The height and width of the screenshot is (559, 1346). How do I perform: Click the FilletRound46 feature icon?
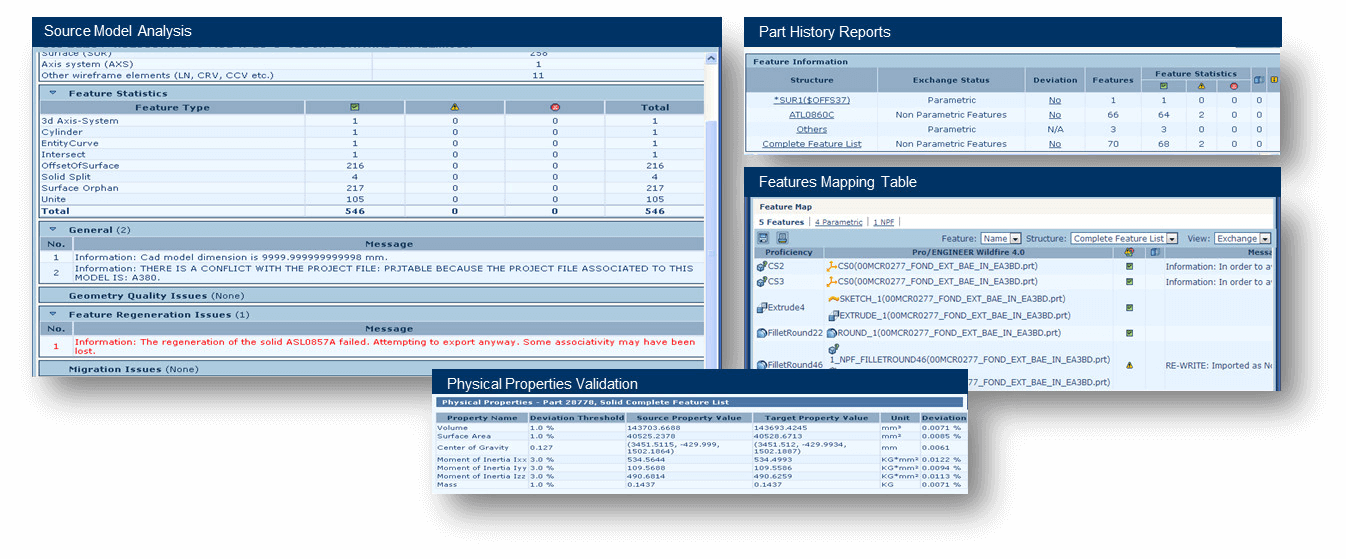[762, 365]
